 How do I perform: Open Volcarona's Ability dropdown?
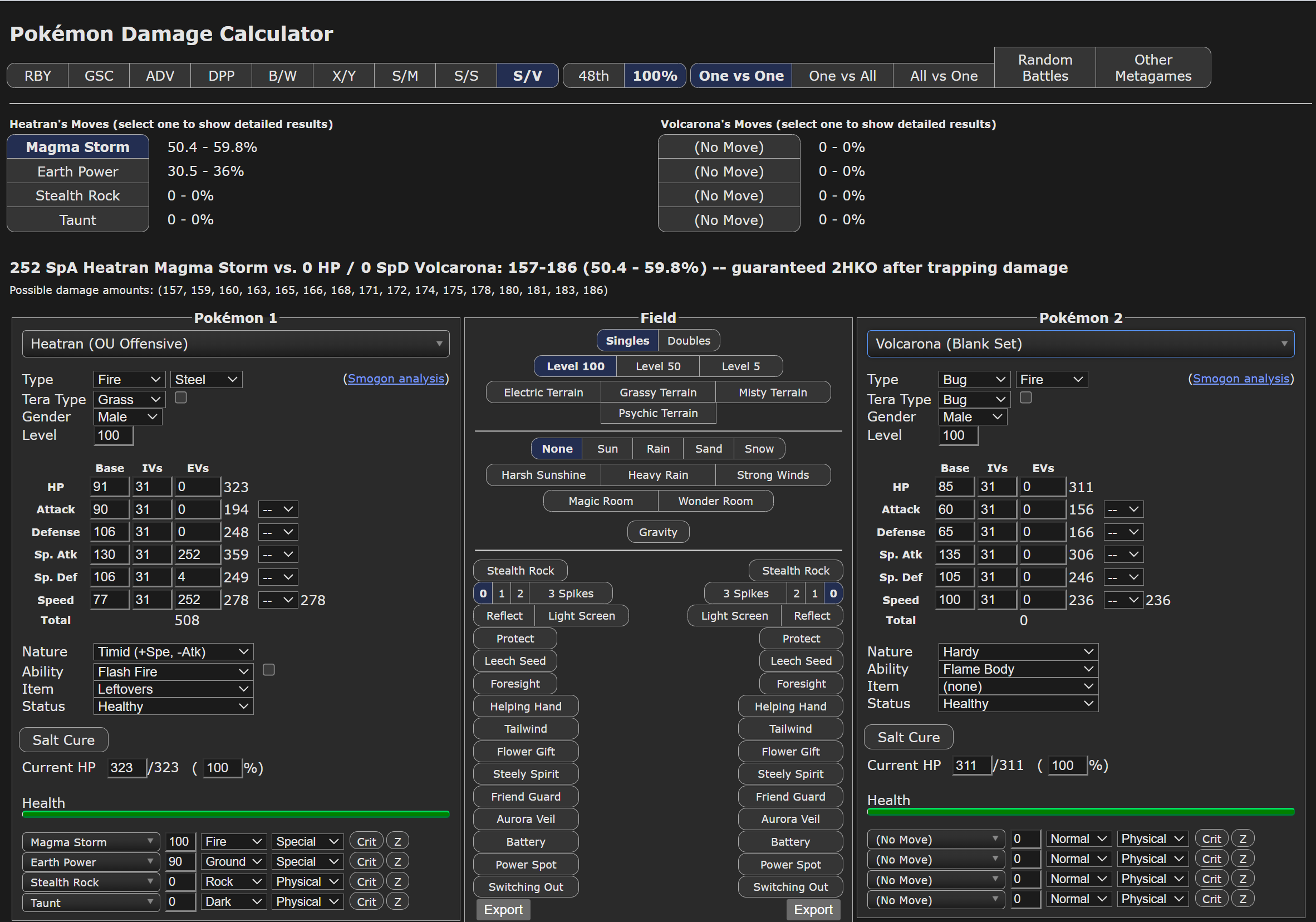1018,669
